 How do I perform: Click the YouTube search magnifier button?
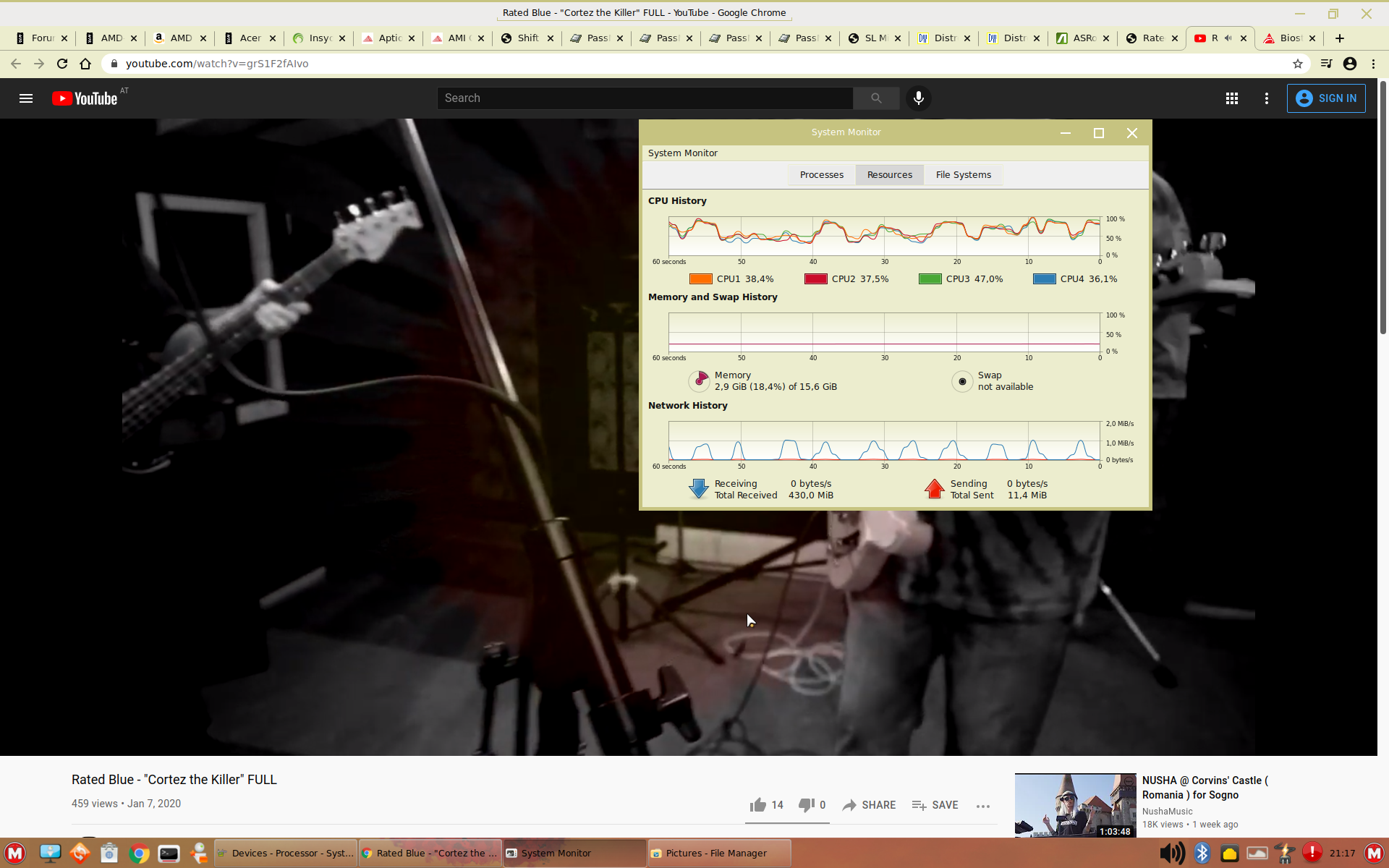[876, 98]
